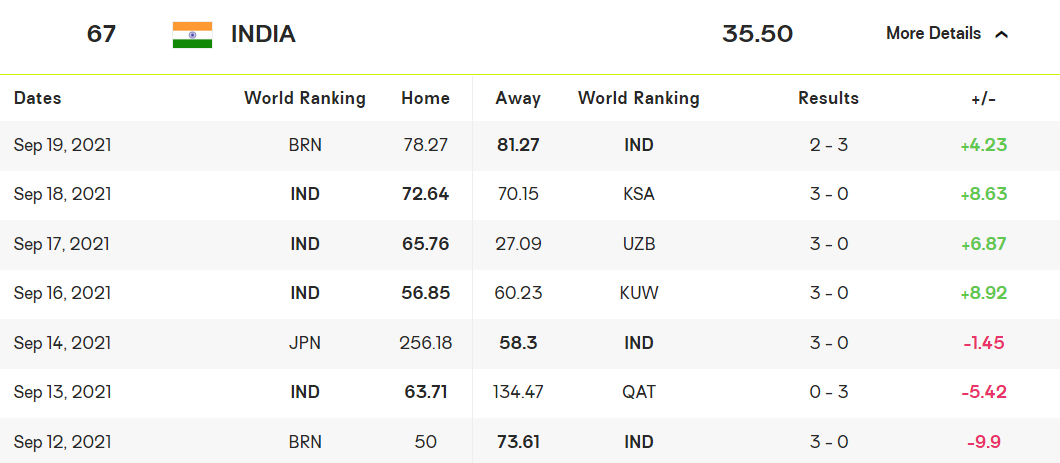Click the 2 - 3 match result
This screenshot has width=1060, height=463.
tap(828, 145)
